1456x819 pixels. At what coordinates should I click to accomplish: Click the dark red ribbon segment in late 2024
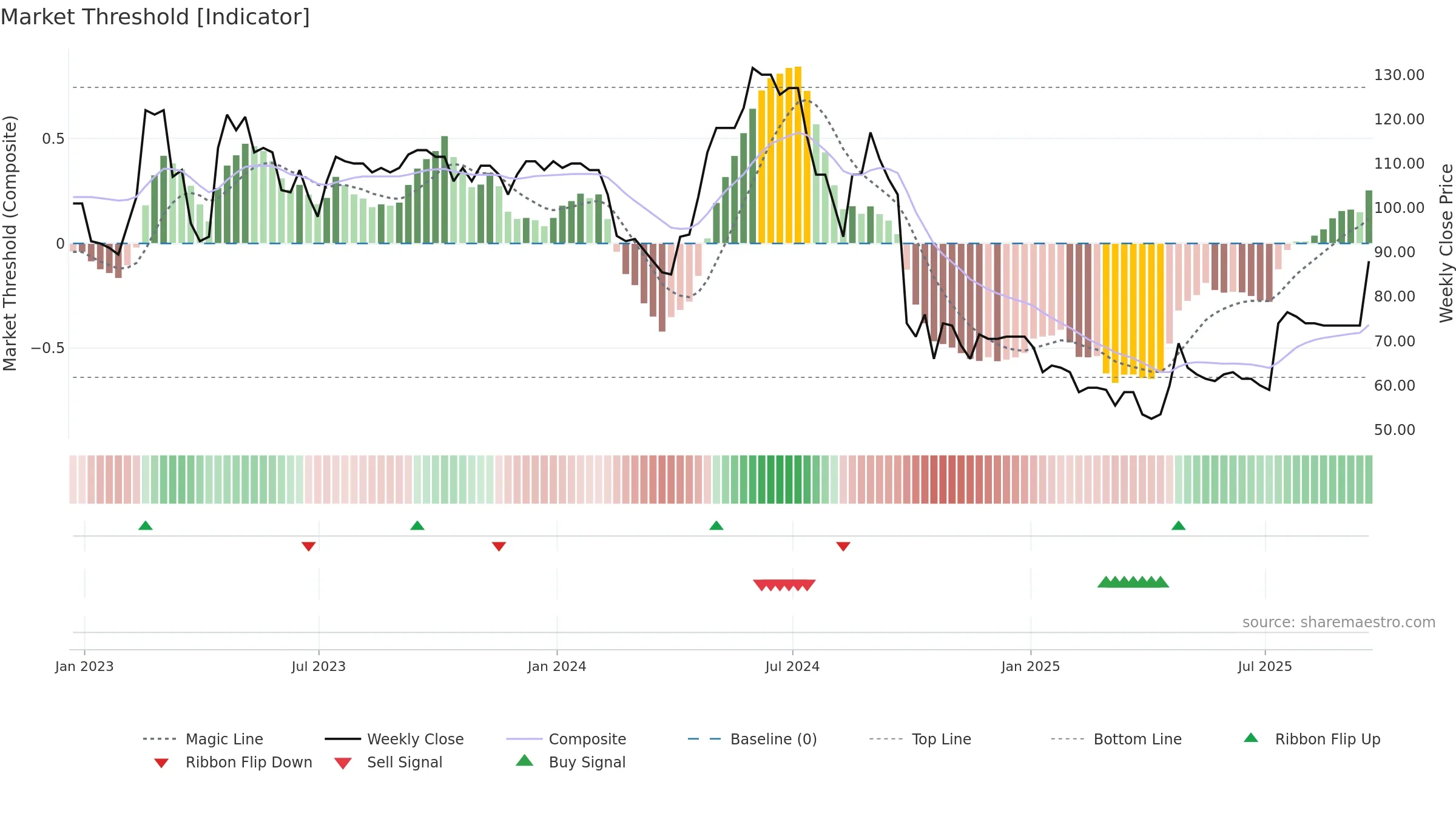point(947,479)
